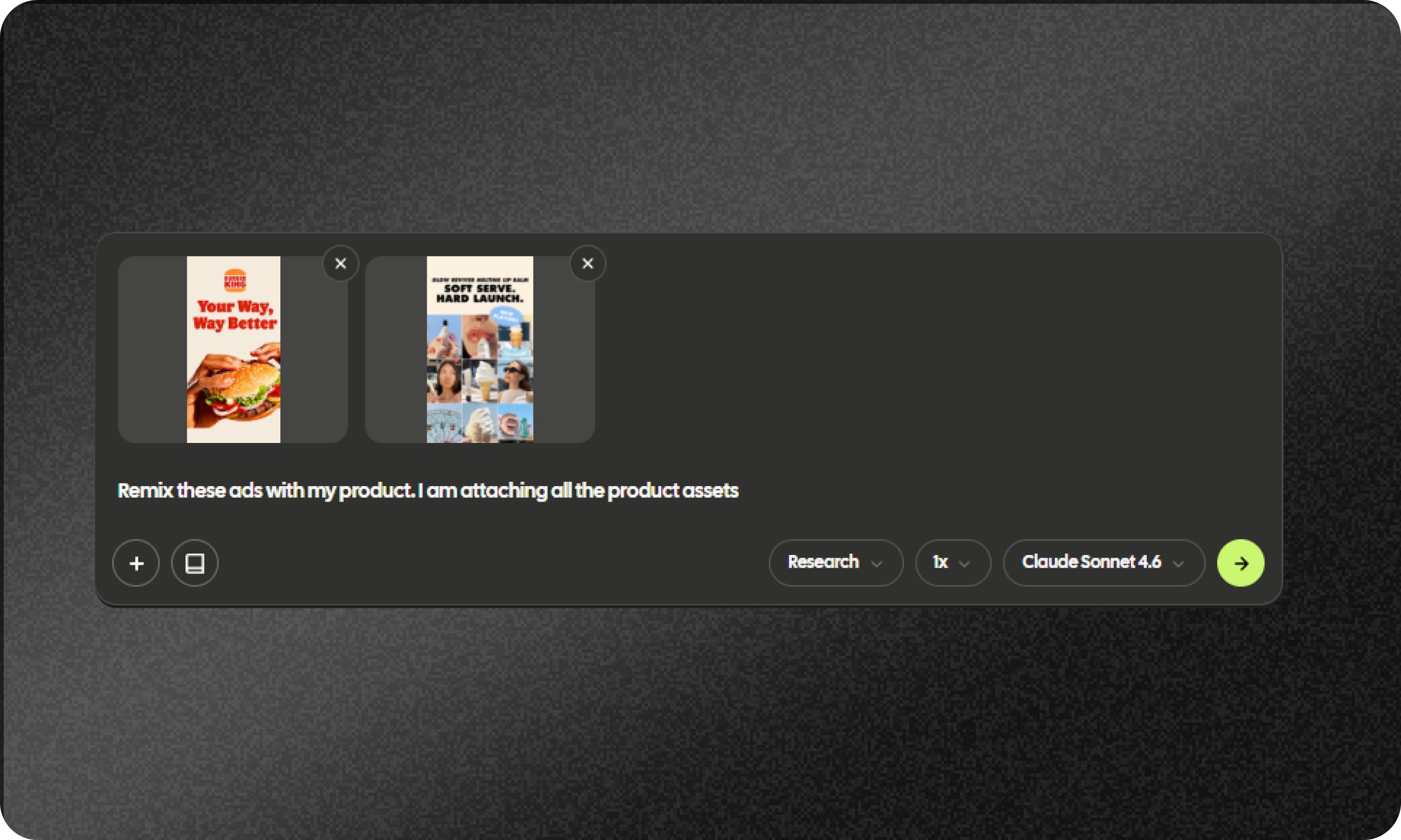The image size is (1401, 840).
Task: Open the Burger King ad thumbnail
Action: [233, 349]
